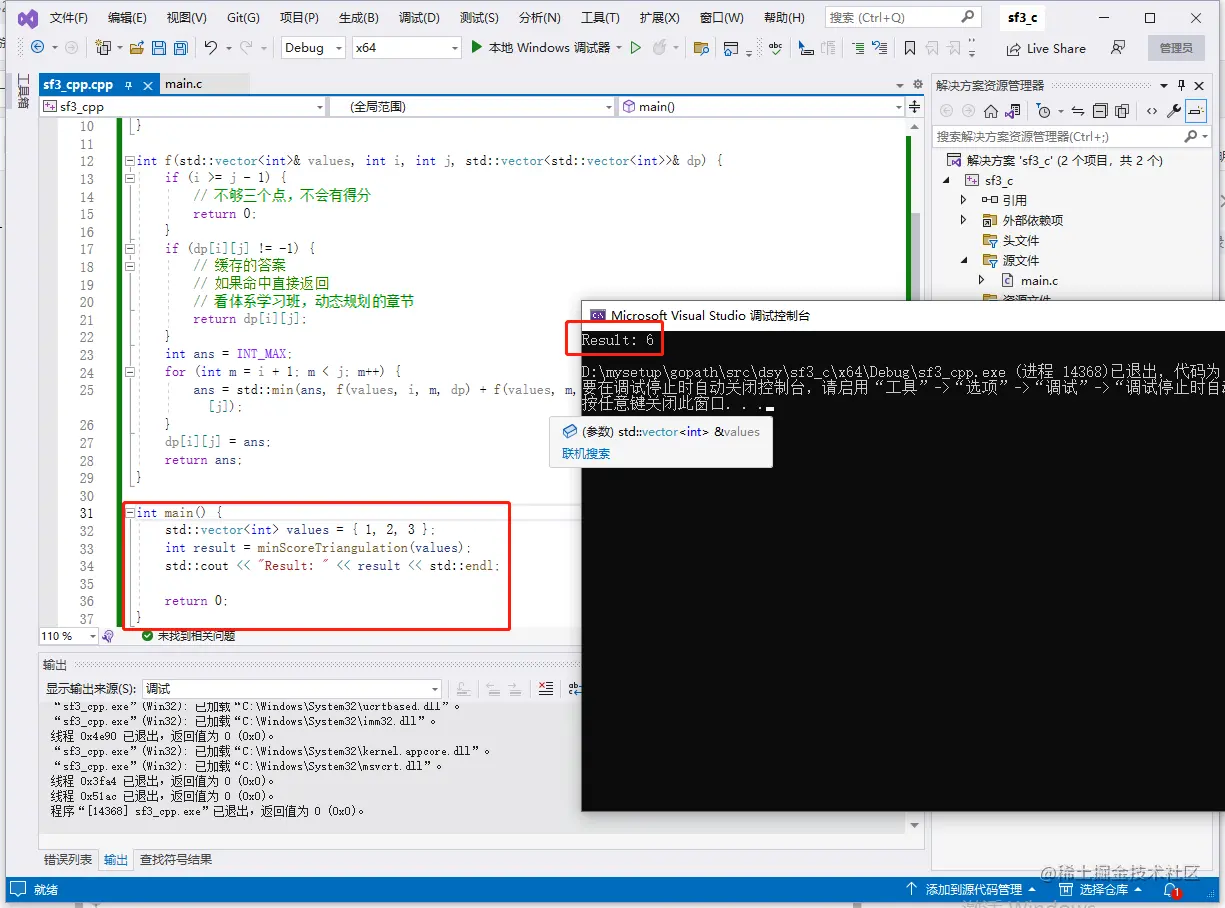
Task: Toggle auto-hide pin on Solution Explorer
Action: [x=1181, y=85]
